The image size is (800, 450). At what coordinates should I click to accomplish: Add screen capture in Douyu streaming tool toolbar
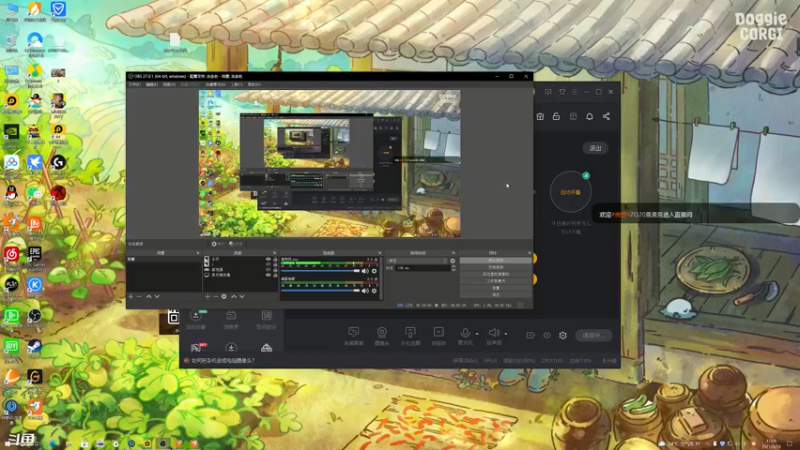click(354, 336)
